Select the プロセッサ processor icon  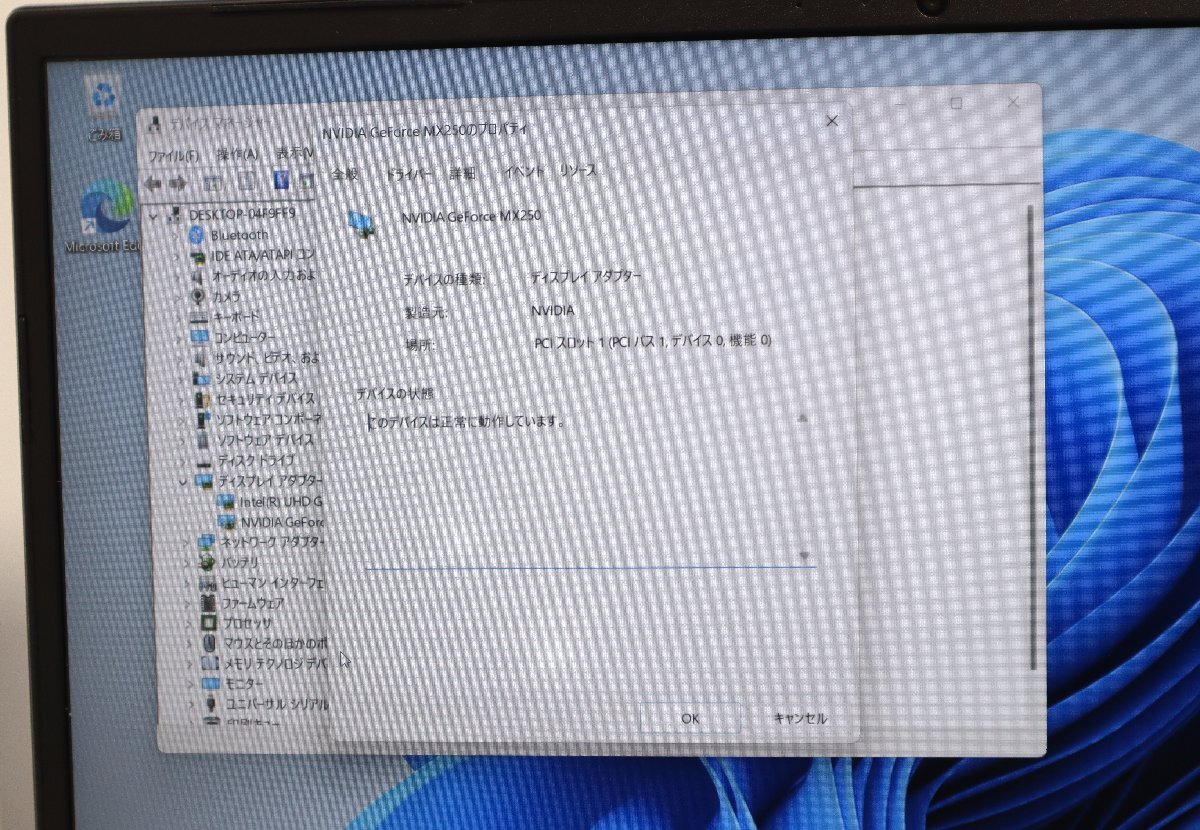tap(209, 623)
